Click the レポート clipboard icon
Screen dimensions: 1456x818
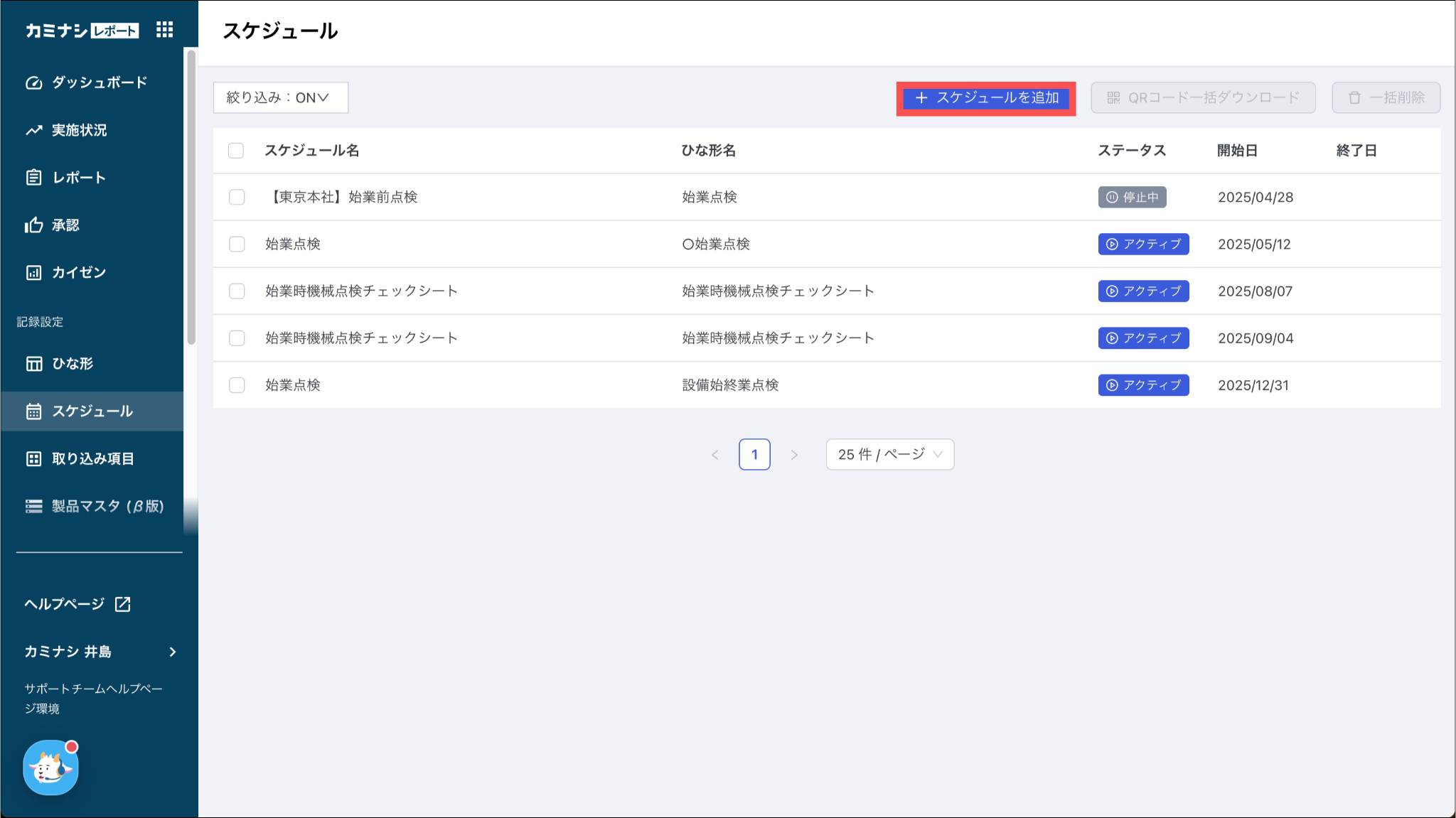coord(34,178)
